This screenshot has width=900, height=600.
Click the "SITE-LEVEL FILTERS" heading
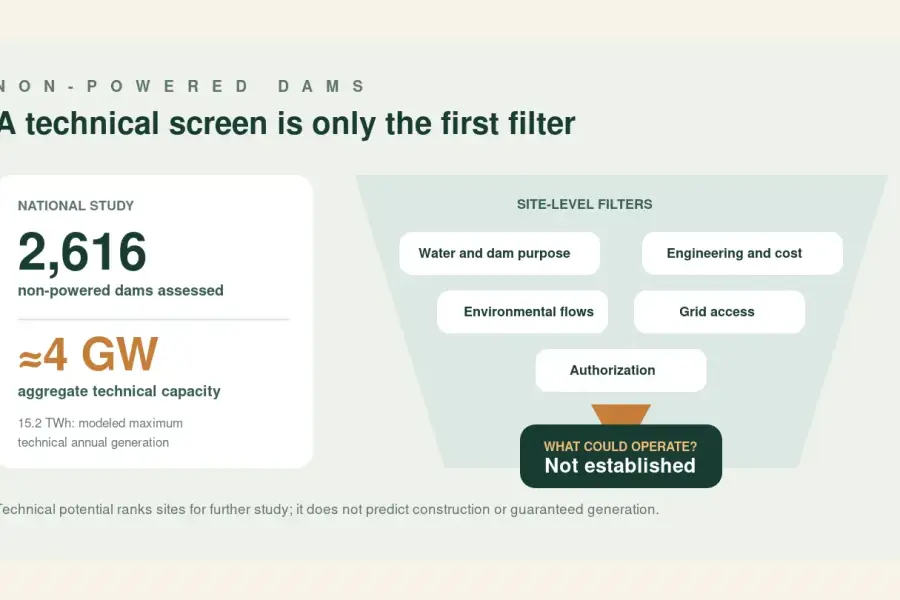click(584, 204)
